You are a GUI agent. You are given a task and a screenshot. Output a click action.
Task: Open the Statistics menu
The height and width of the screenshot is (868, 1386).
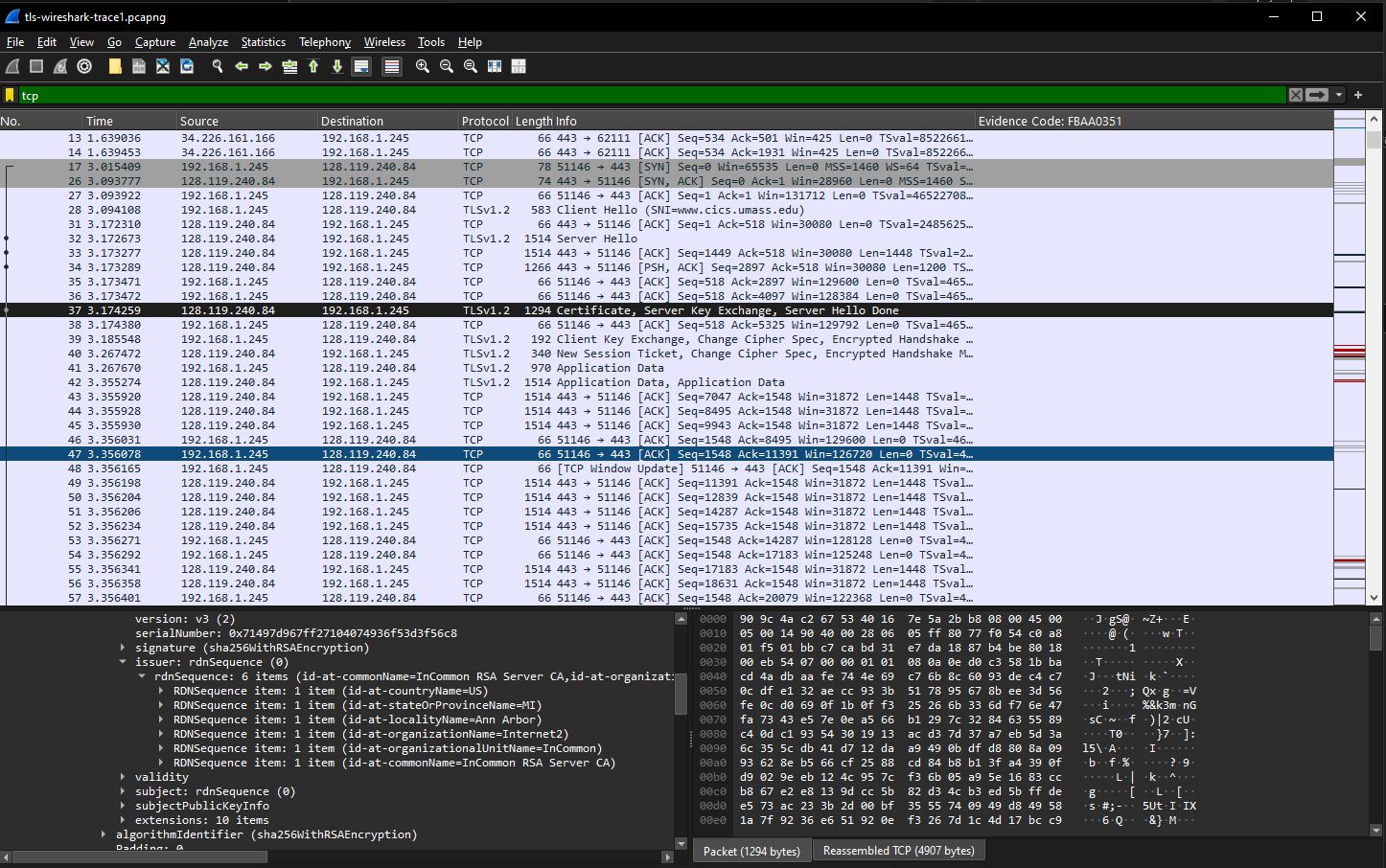pos(264,42)
